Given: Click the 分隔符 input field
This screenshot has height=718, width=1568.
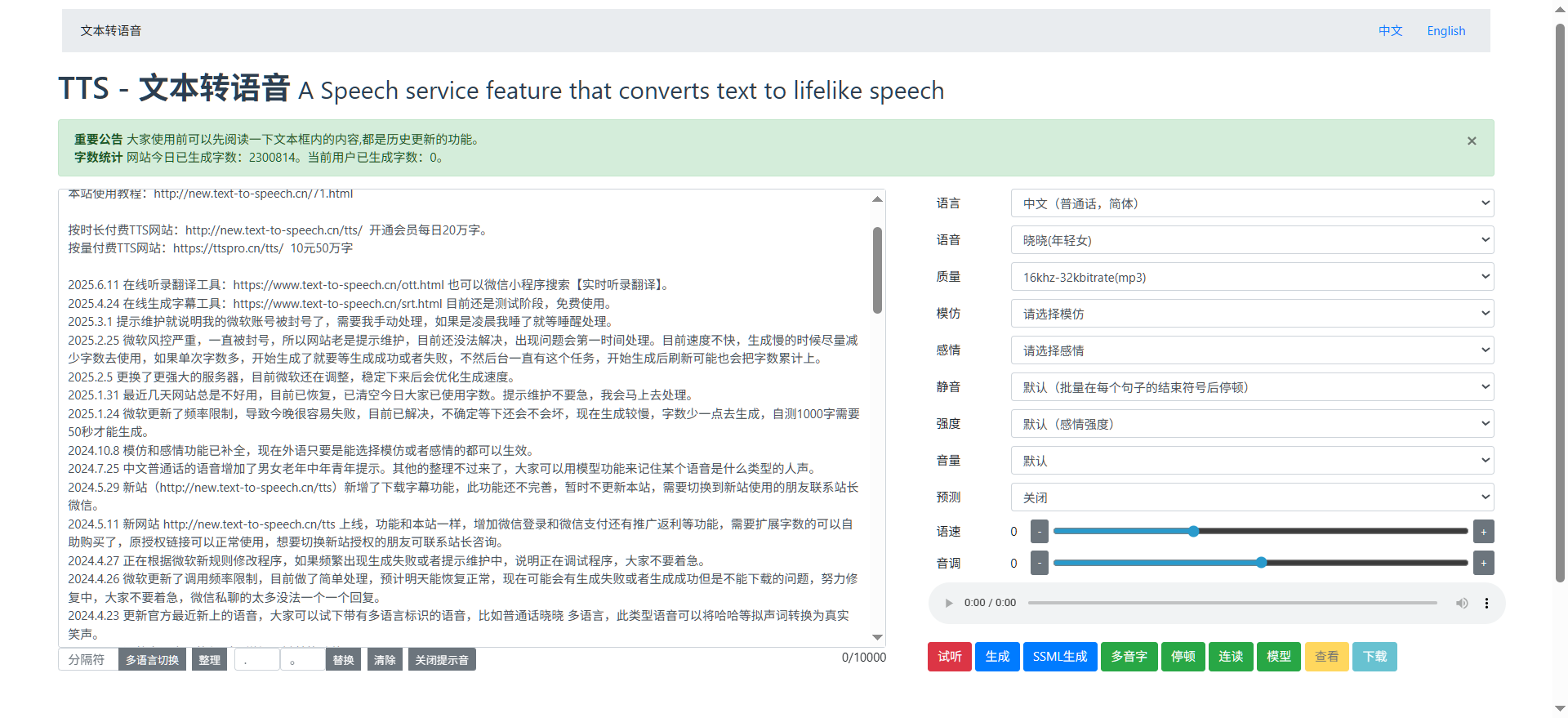Looking at the screenshot, I should point(87,659).
